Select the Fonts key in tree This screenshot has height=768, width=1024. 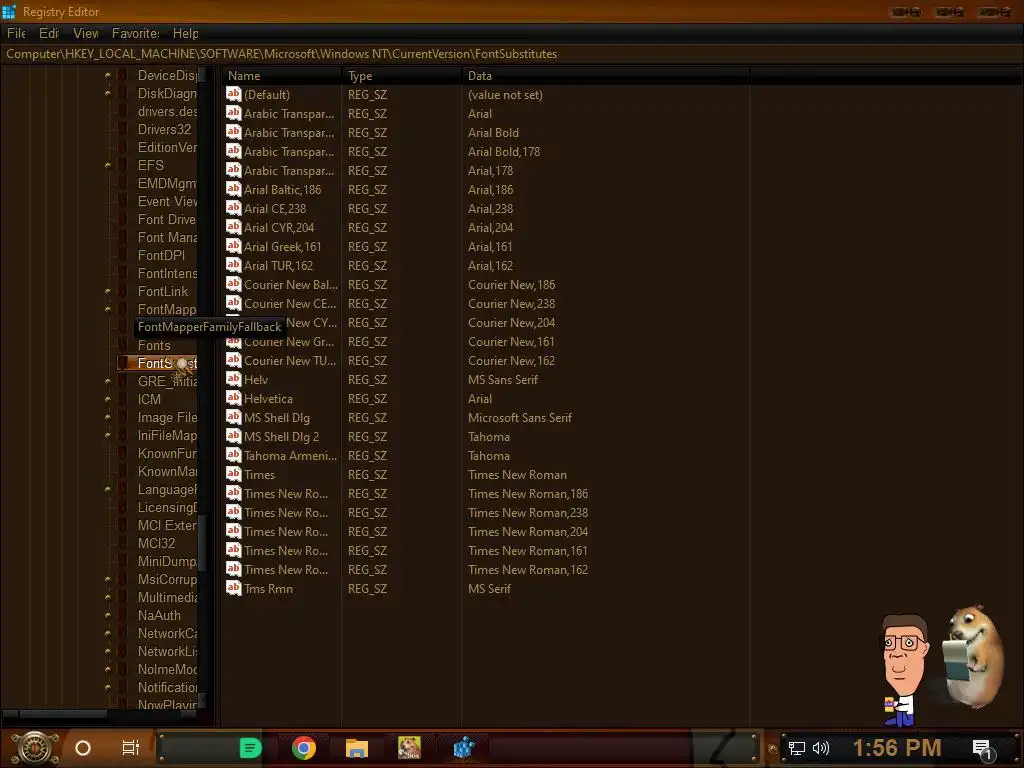point(154,345)
